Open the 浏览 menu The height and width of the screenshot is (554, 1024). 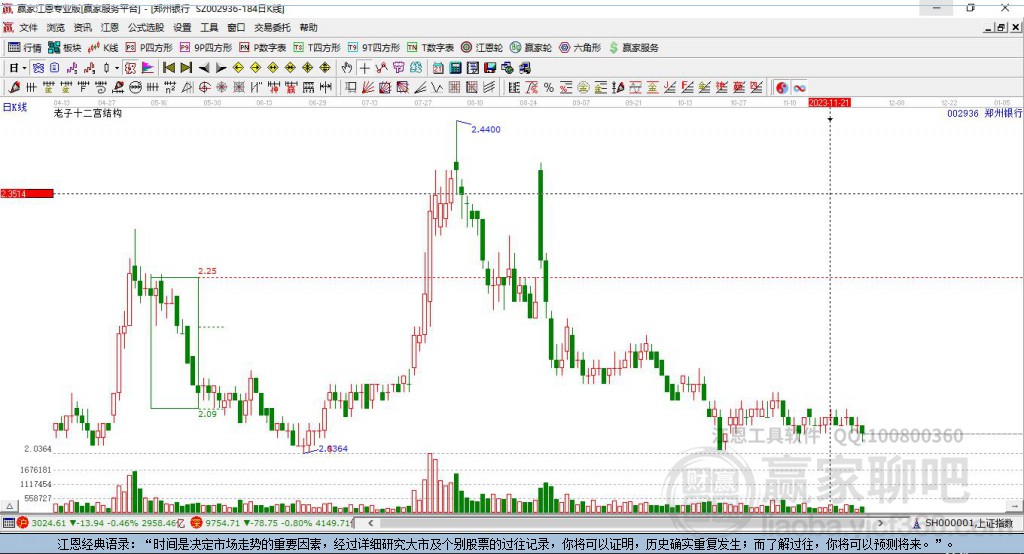(56, 27)
